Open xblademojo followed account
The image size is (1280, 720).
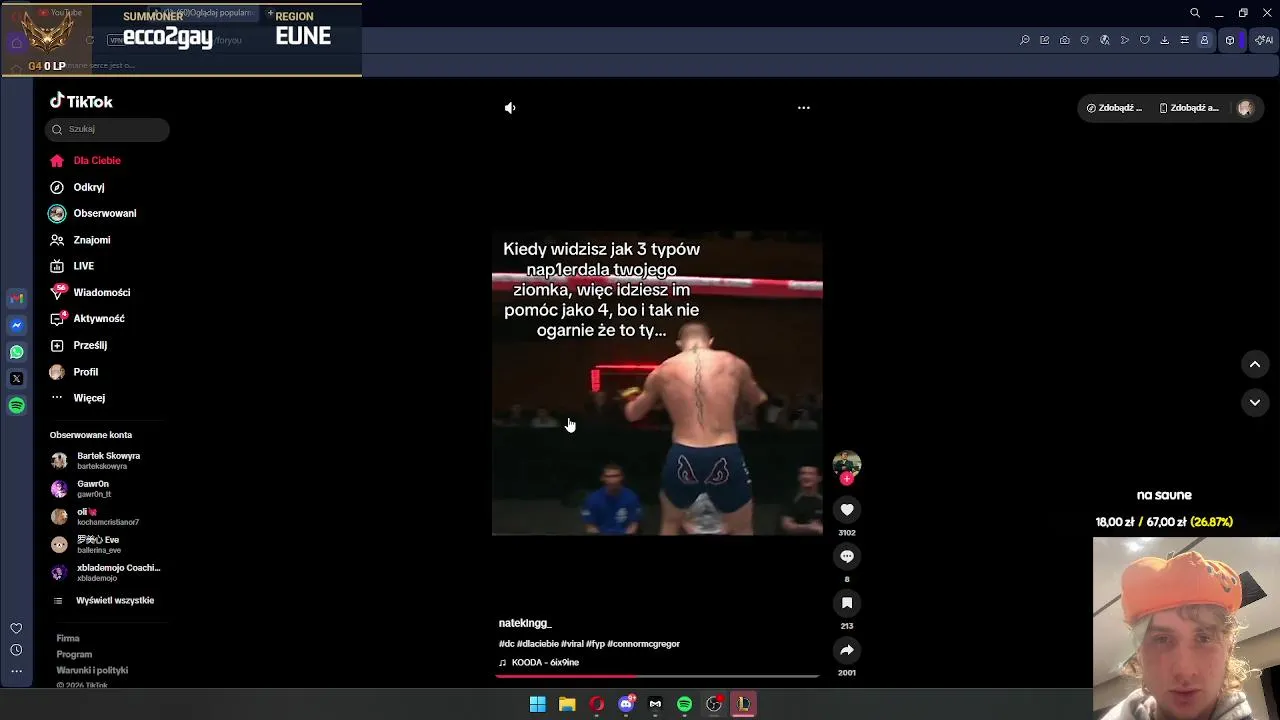(x=106, y=573)
